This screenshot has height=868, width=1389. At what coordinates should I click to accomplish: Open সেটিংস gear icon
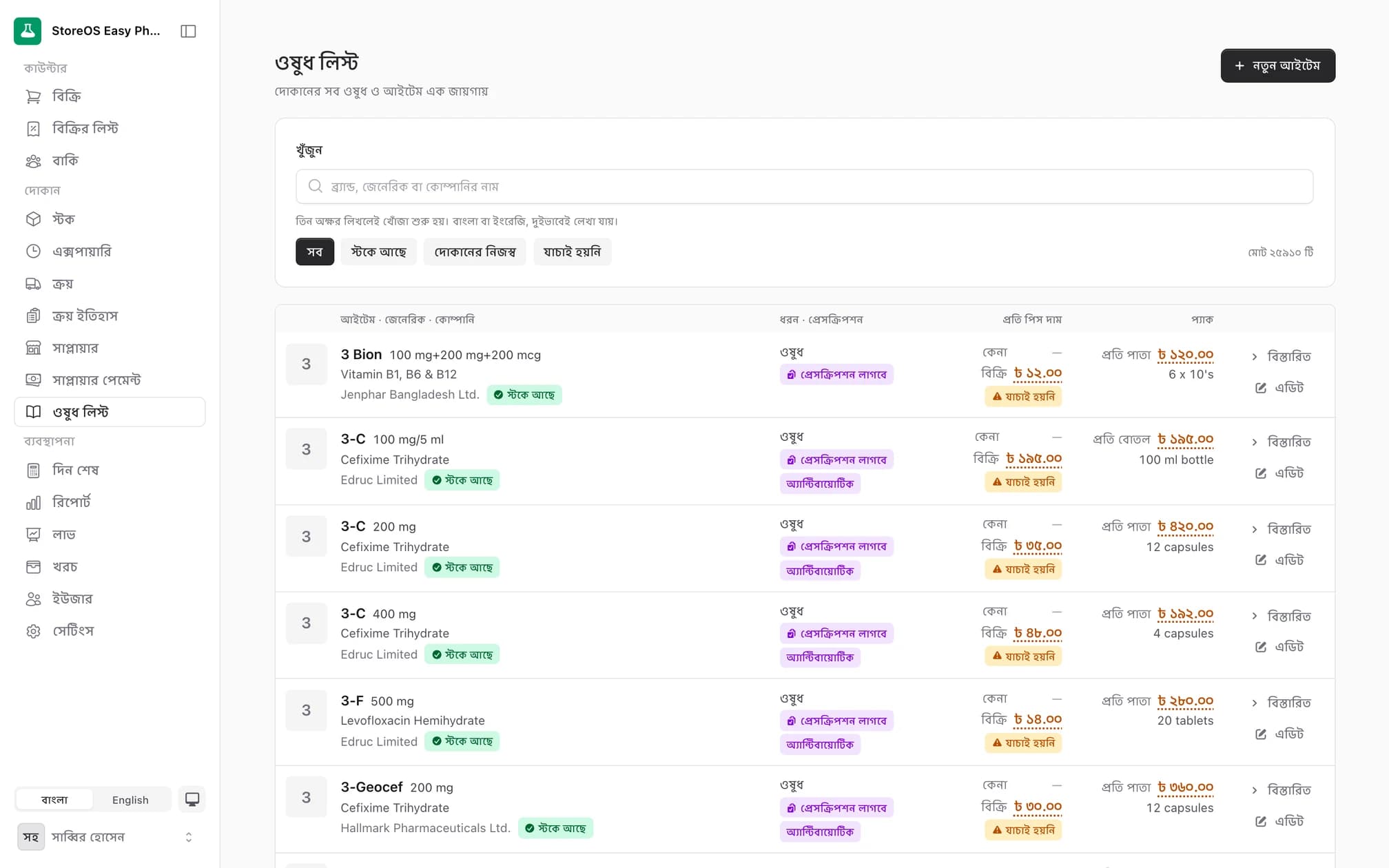tap(33, 631)
